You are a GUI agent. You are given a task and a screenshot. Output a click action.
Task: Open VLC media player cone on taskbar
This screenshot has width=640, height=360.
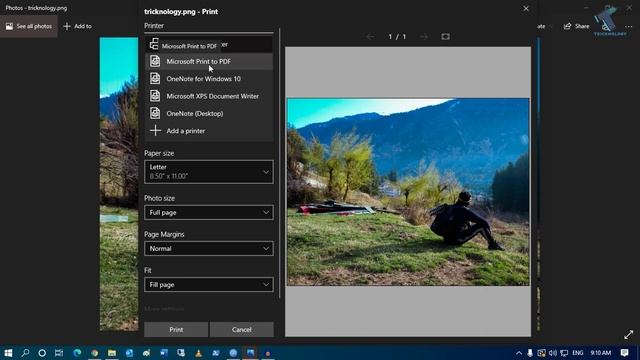pyautogui.click(x=198, y=353)
